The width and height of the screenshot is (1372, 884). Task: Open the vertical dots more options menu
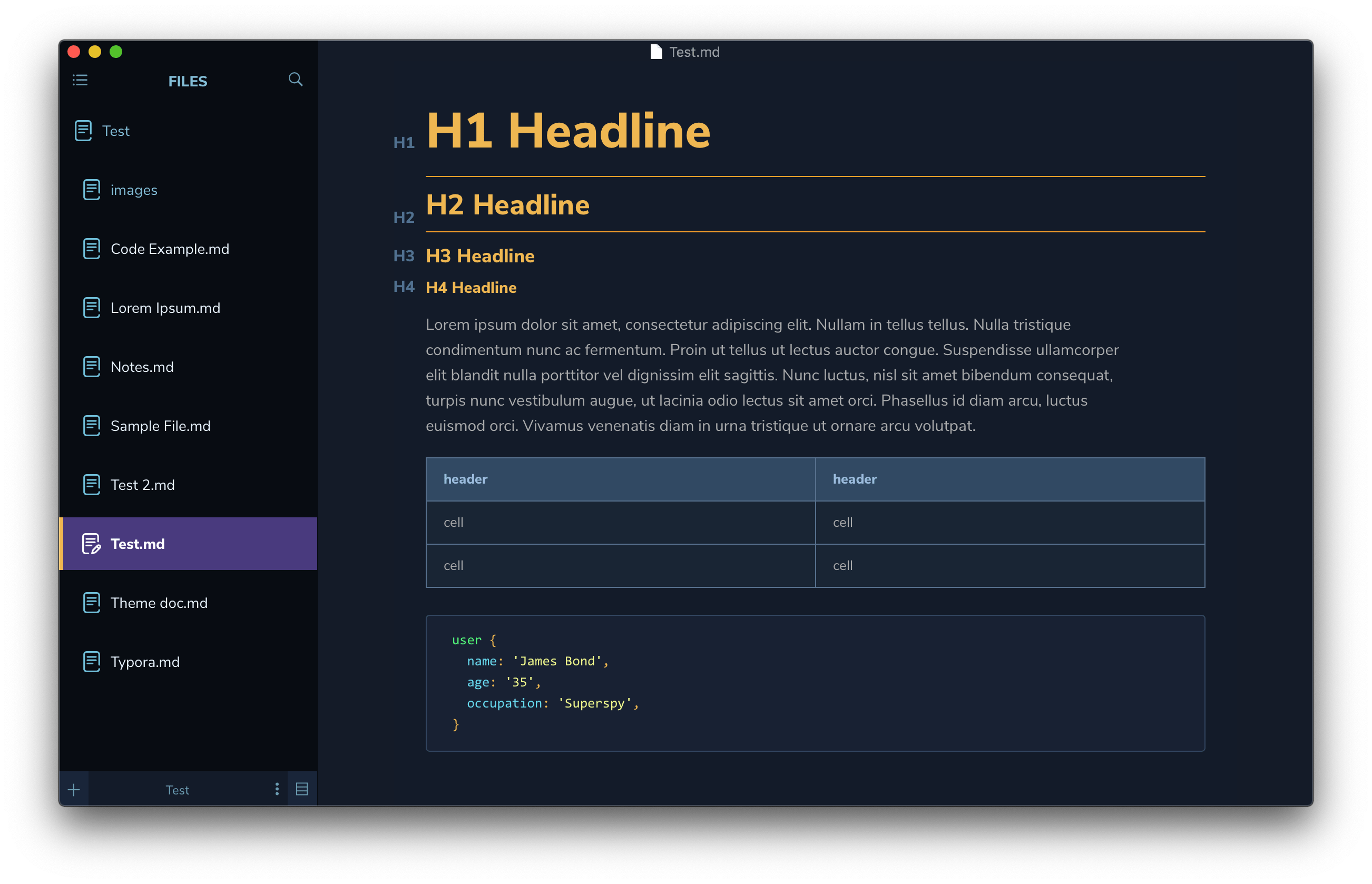277,789
